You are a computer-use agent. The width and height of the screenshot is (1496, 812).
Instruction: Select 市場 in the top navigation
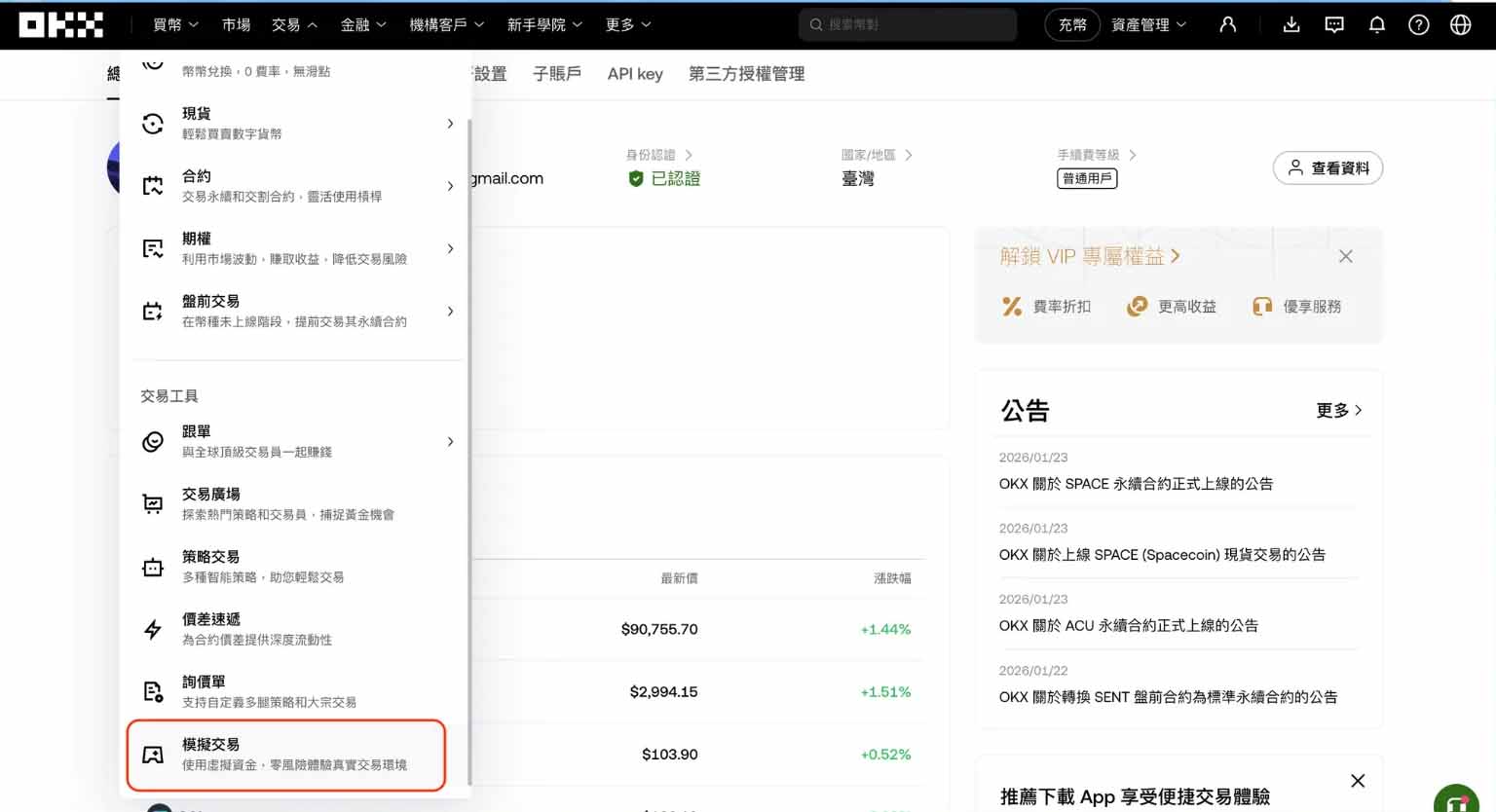point(236,24)
